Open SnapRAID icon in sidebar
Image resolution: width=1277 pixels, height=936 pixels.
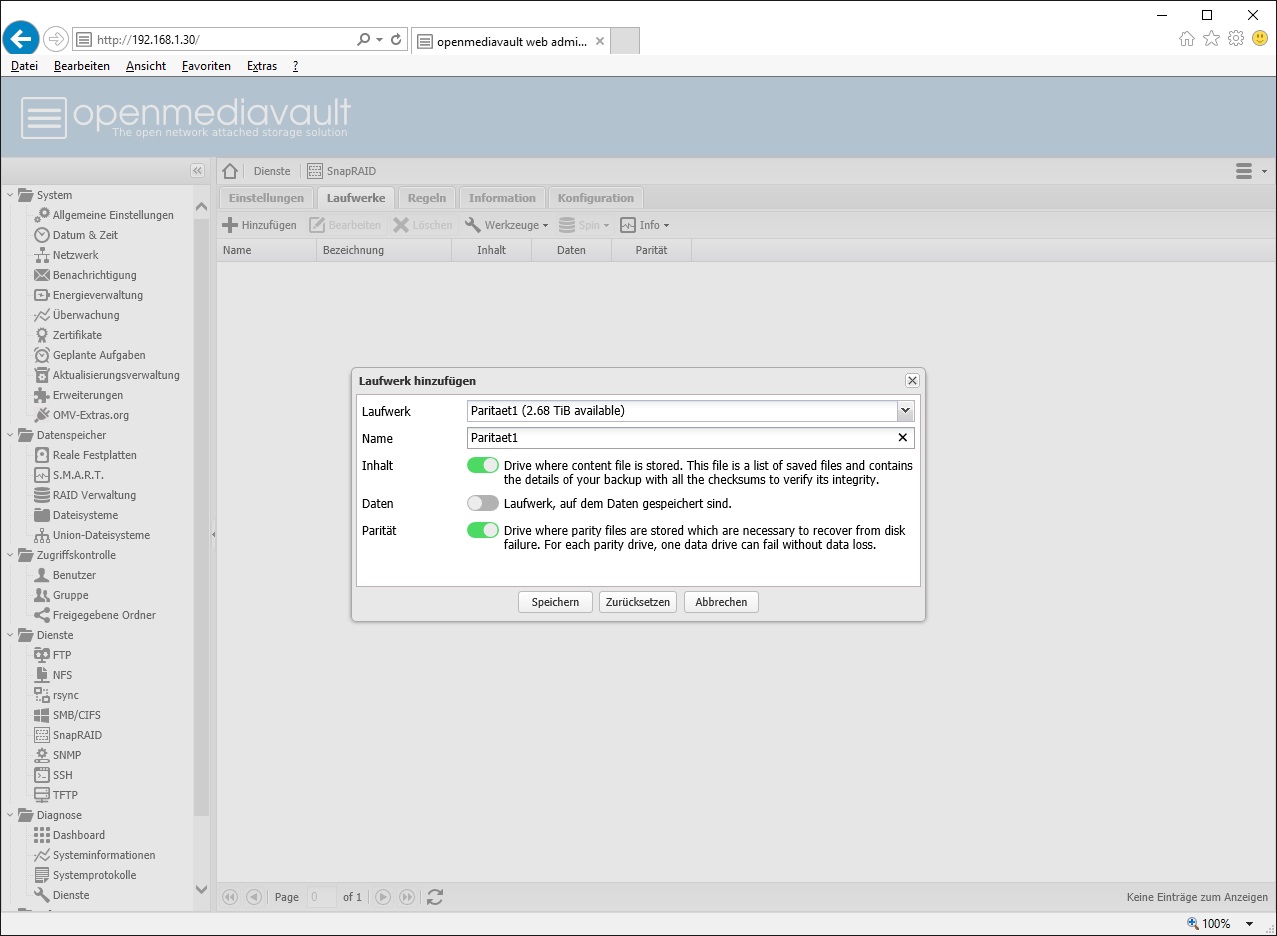42,735
